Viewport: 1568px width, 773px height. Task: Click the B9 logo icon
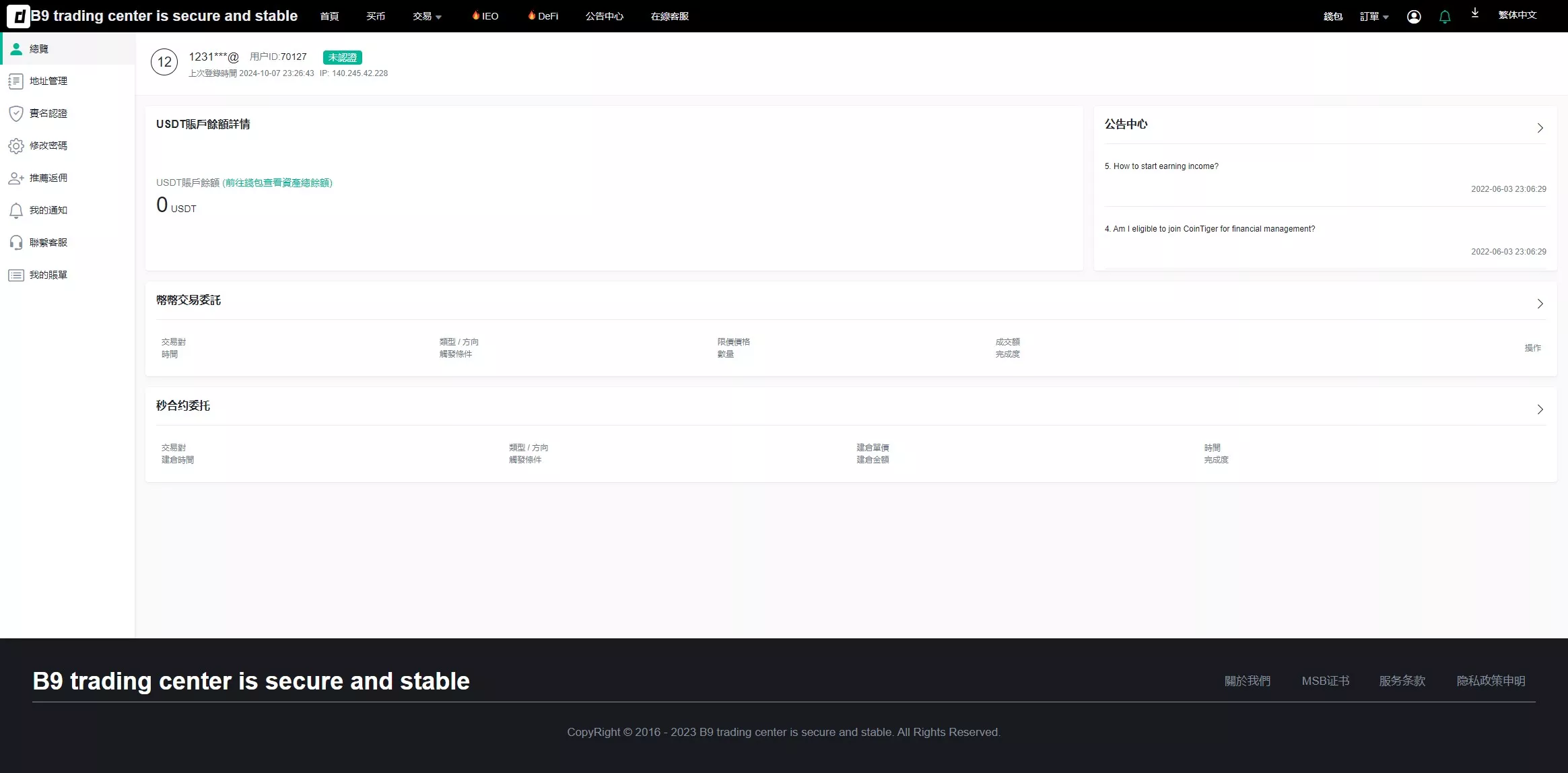coord(18,16)
